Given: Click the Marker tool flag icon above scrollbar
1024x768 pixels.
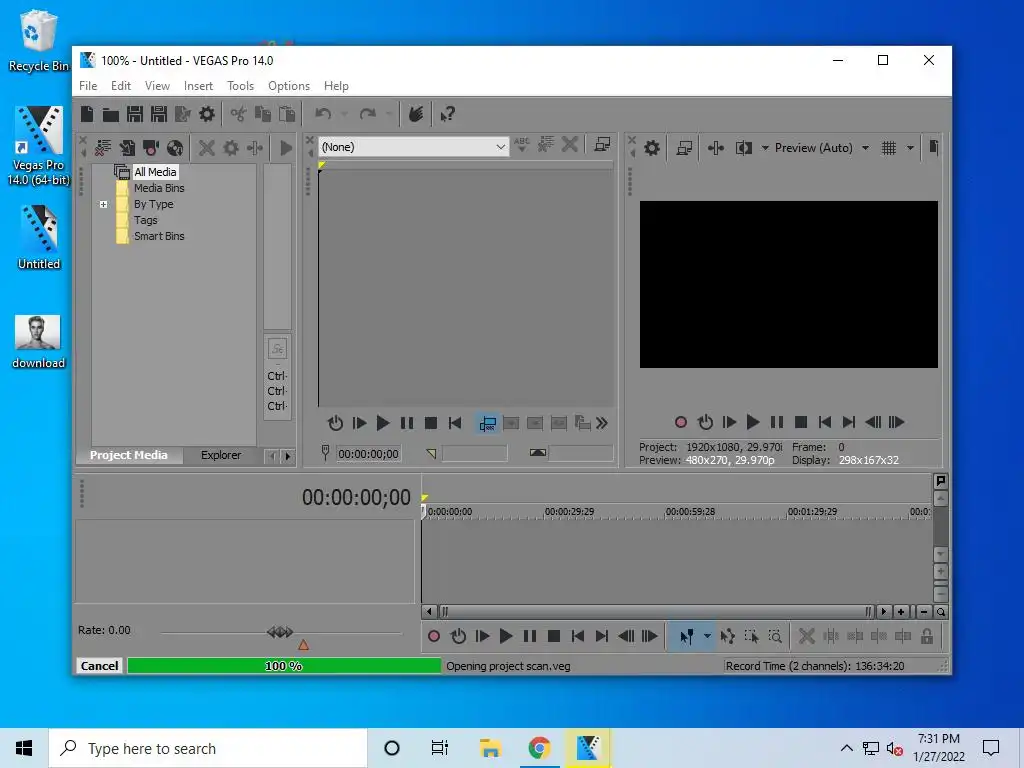Looking at the screenshot, I should tap(940, 481).
